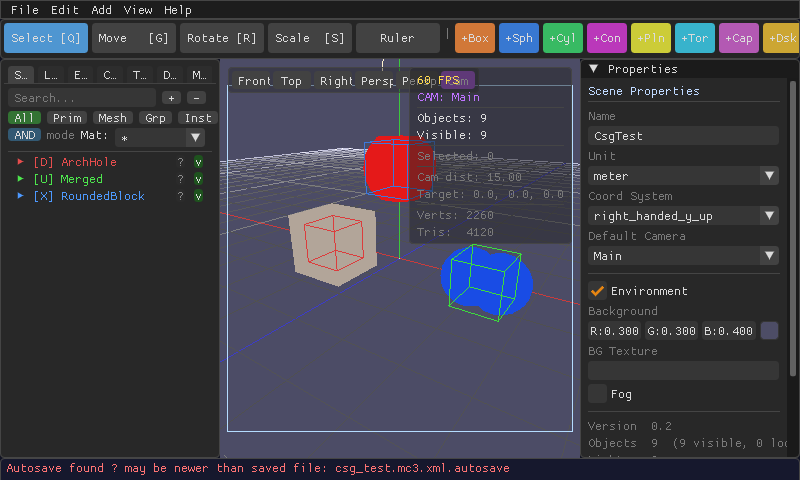Toggle visibility of Merged
Image resolution: width=800 pixels, height=480 pixels.
tap(198, 179)
